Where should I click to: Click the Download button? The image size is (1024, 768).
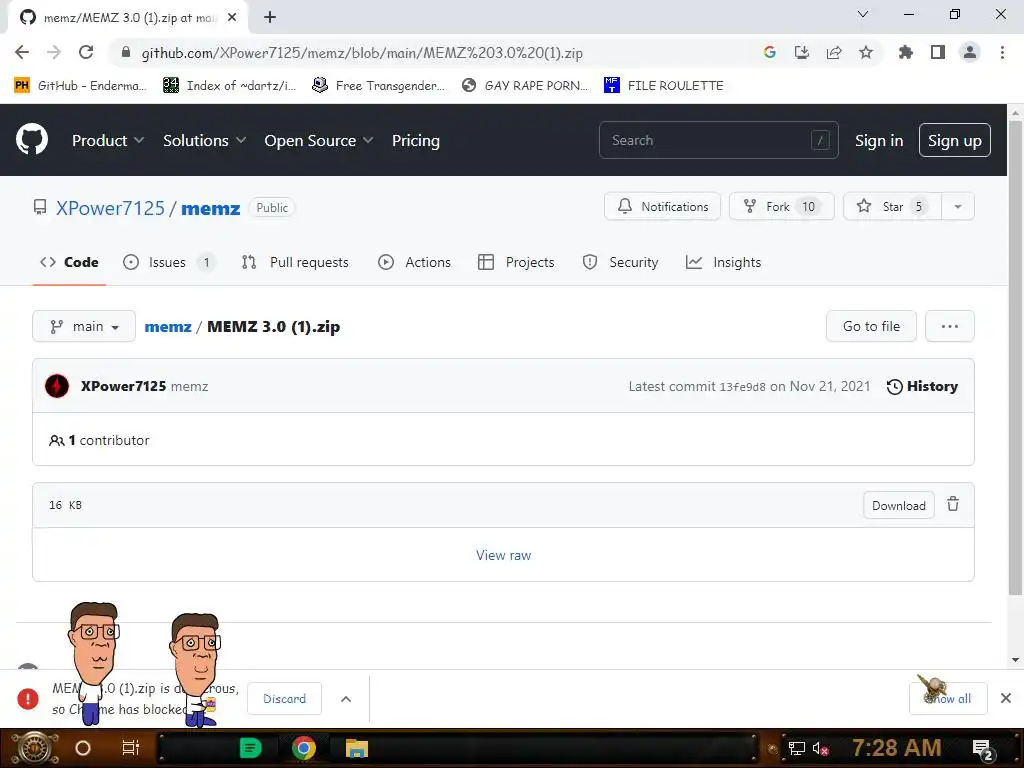[899, 505]
